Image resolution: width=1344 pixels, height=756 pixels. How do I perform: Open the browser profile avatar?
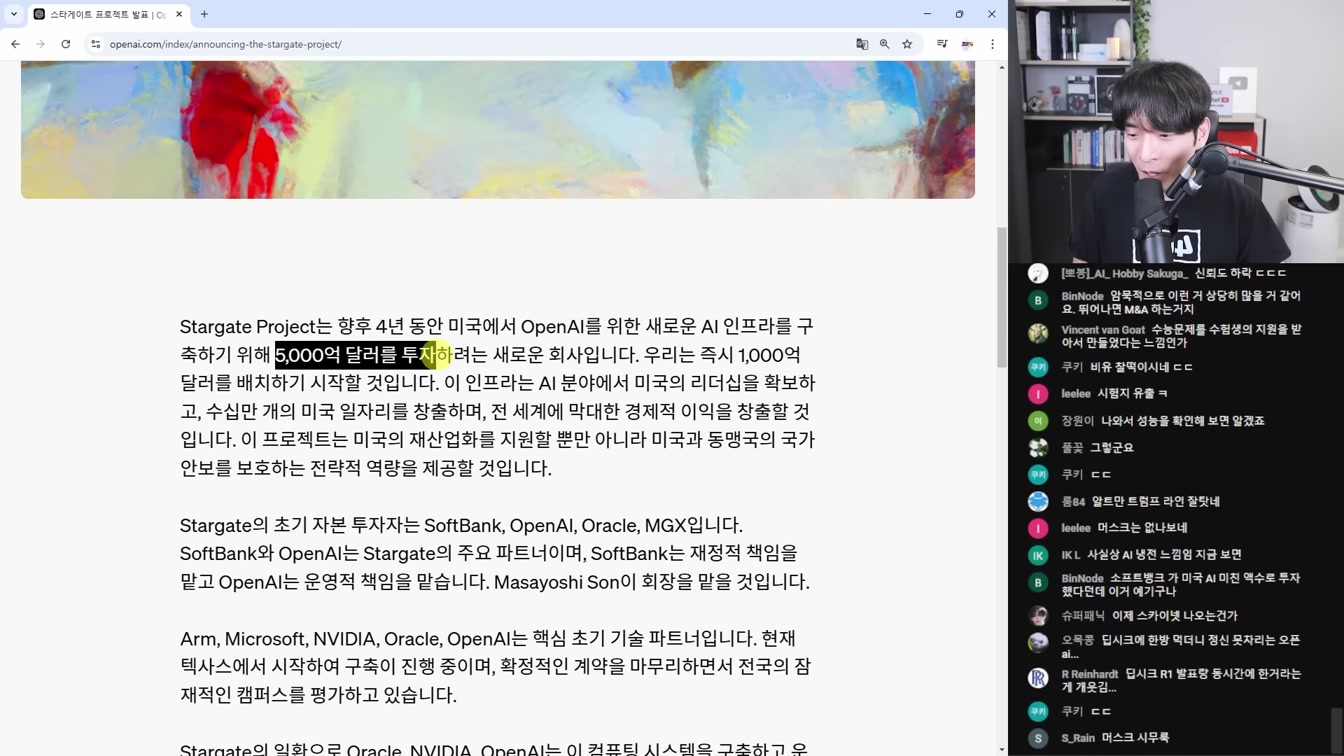click(x=967, y=44)
